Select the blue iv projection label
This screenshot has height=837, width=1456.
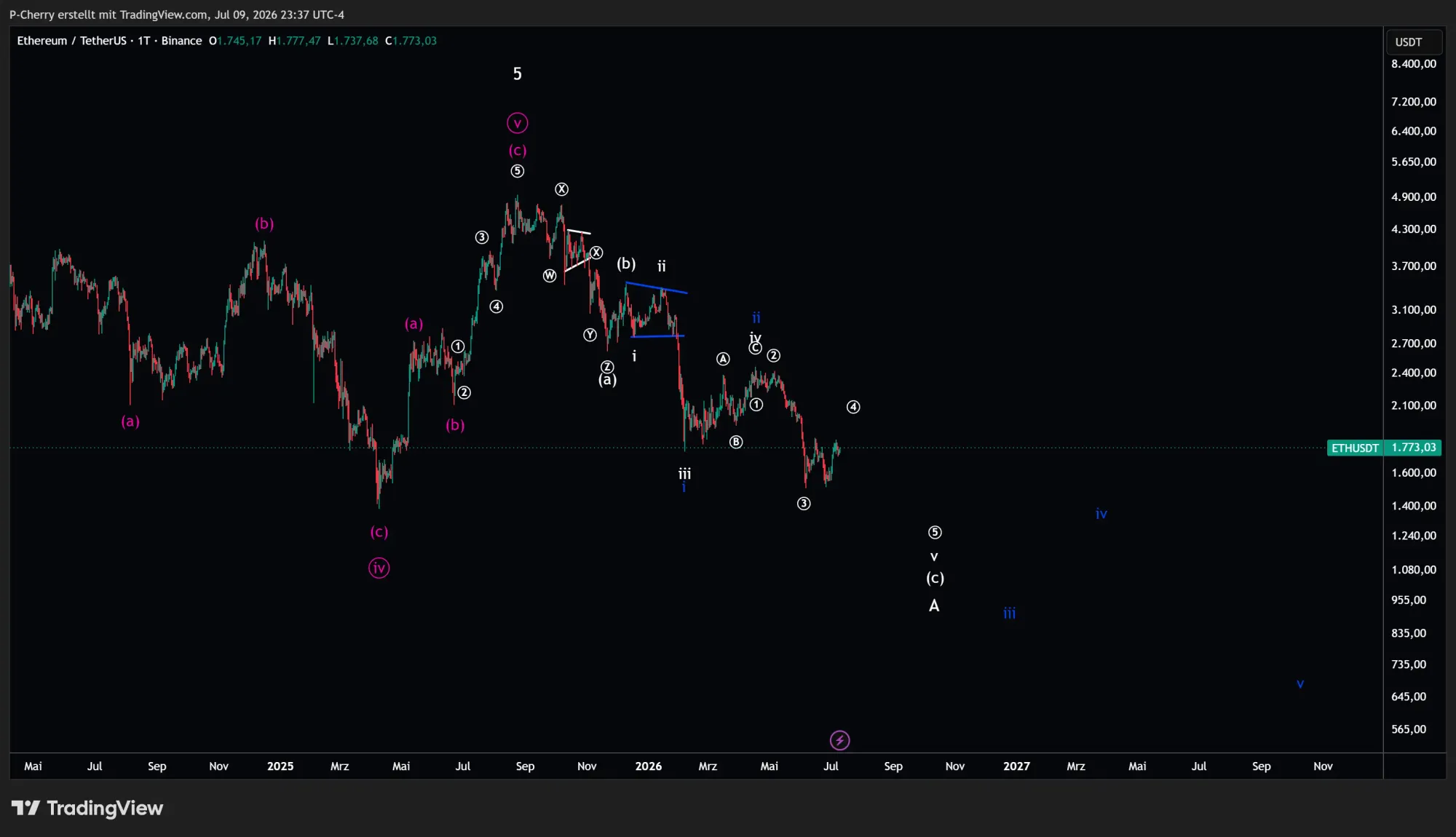click(1101, 514)
